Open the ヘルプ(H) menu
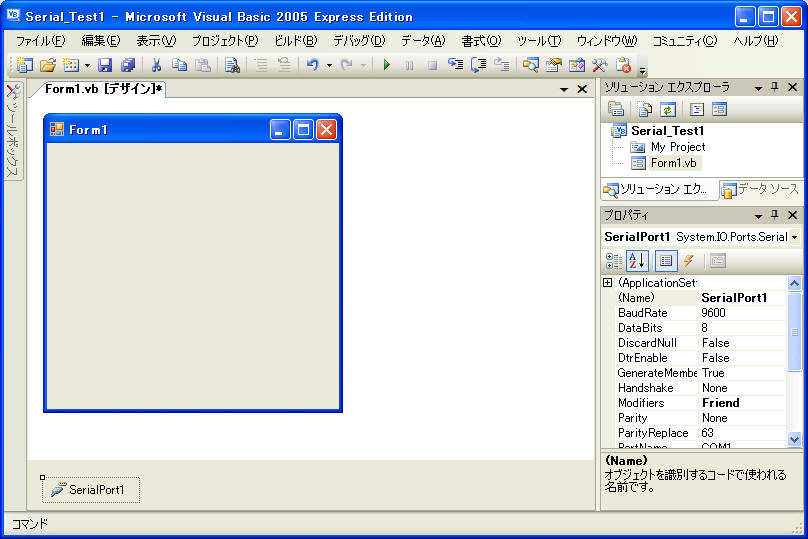The height and width of the screenshot is (539, 808). 755,41
